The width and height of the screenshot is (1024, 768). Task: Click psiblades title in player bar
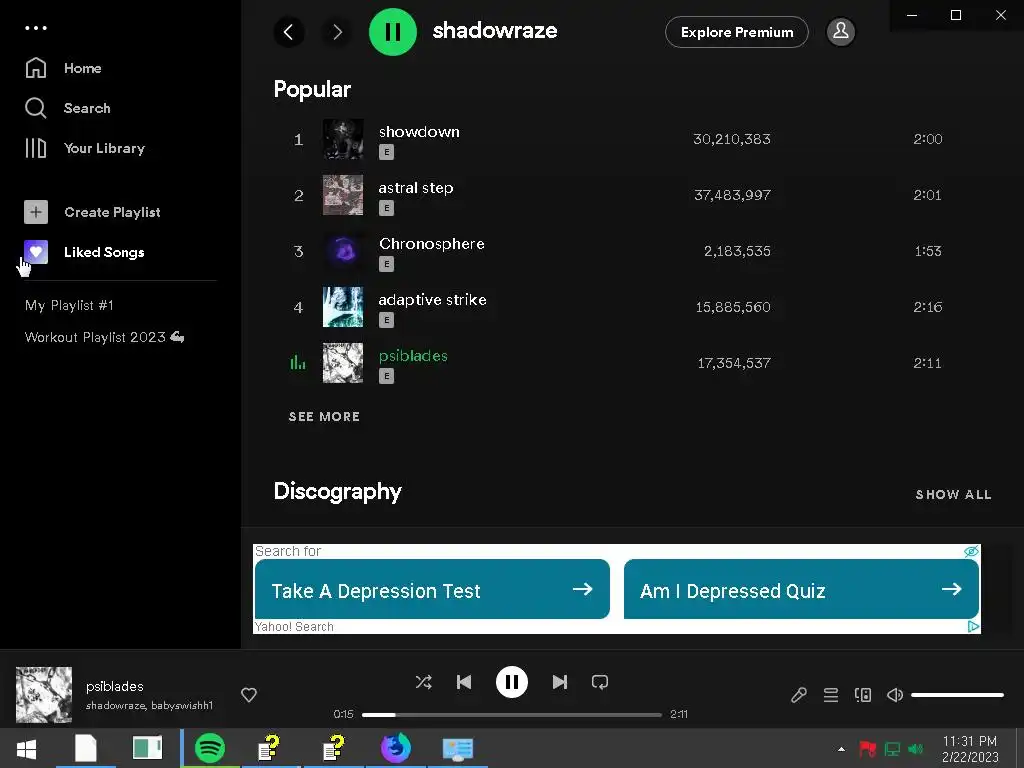pos(114,686)
